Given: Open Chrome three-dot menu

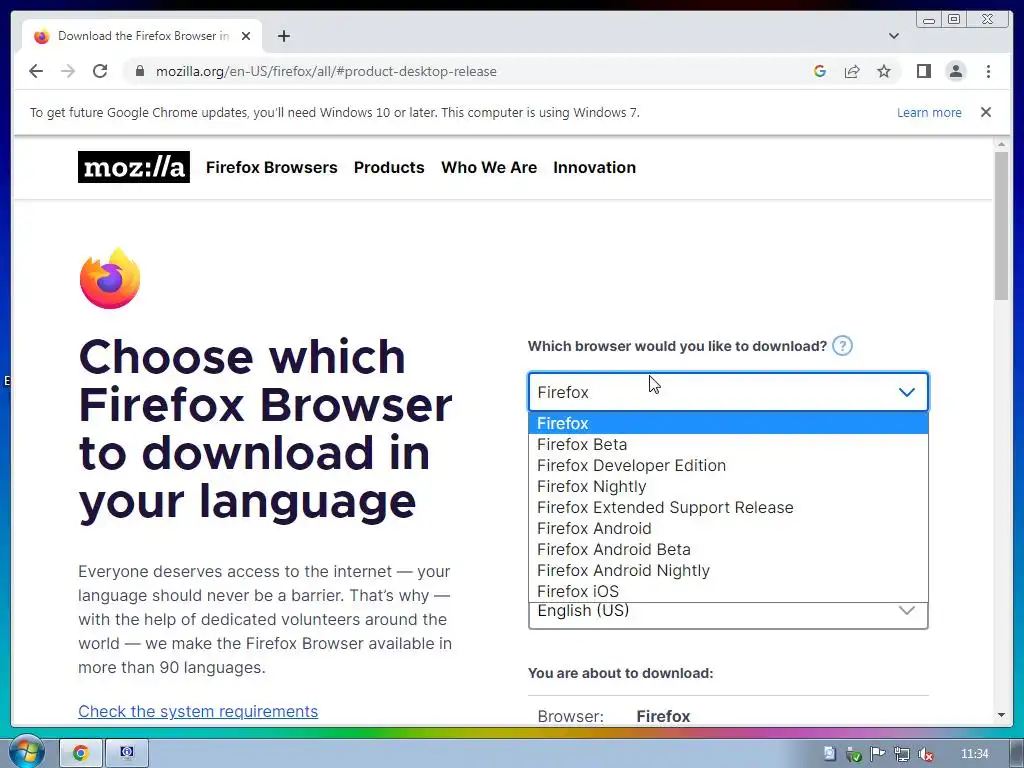Looking at the screenshot, I should tap(988, 71).
